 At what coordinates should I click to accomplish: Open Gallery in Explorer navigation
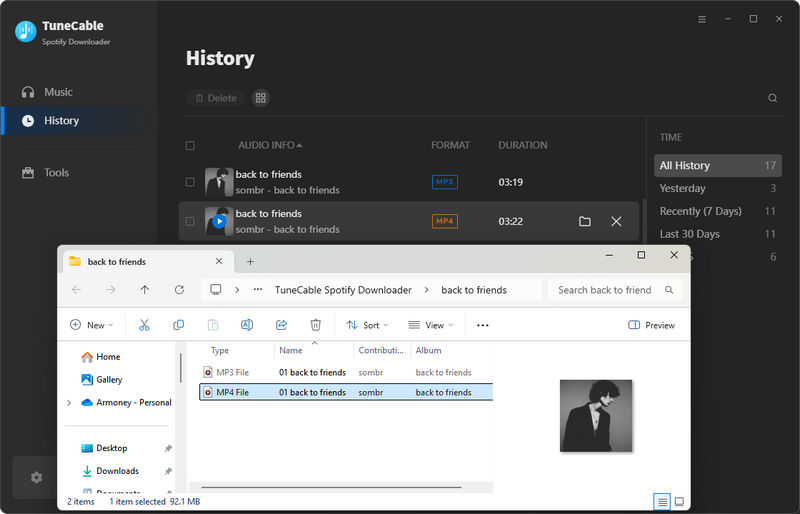click(102, 380)
